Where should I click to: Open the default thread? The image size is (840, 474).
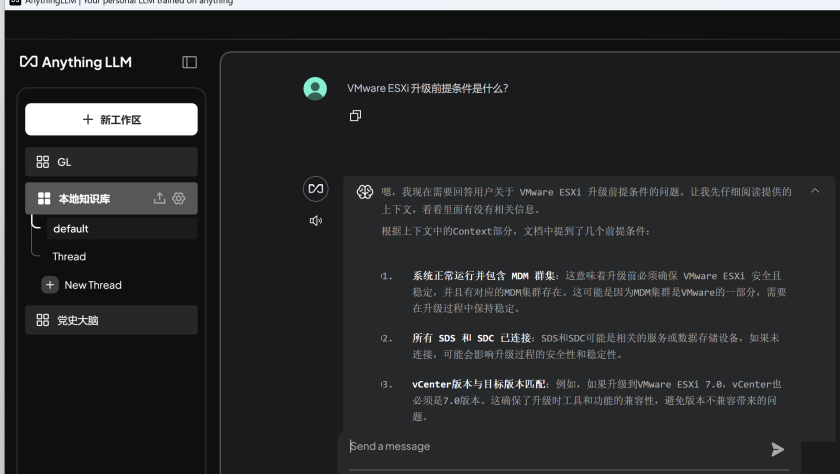(x=122, y=229)
